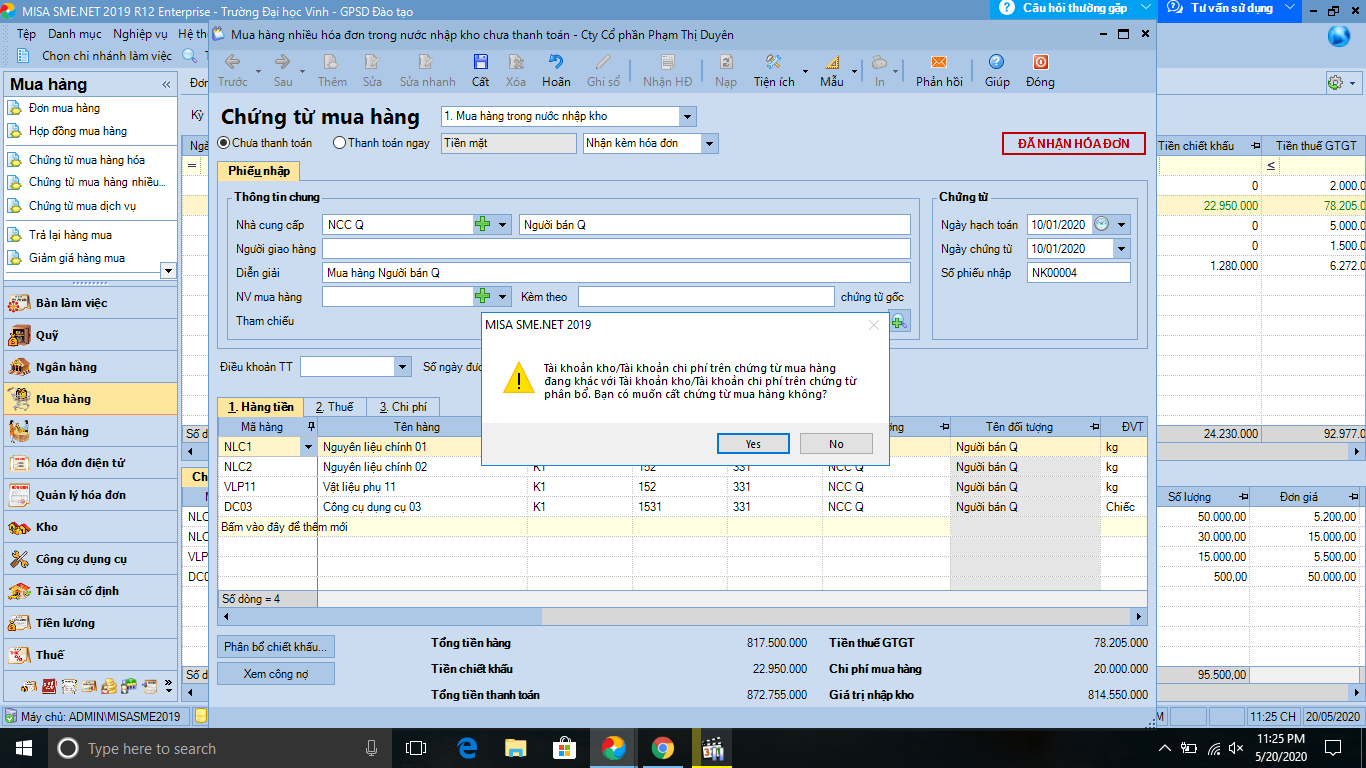Switch to the 3. Chi phí tab
Viewport: 1366px width, 768px height.
click(x=402, y=407)
